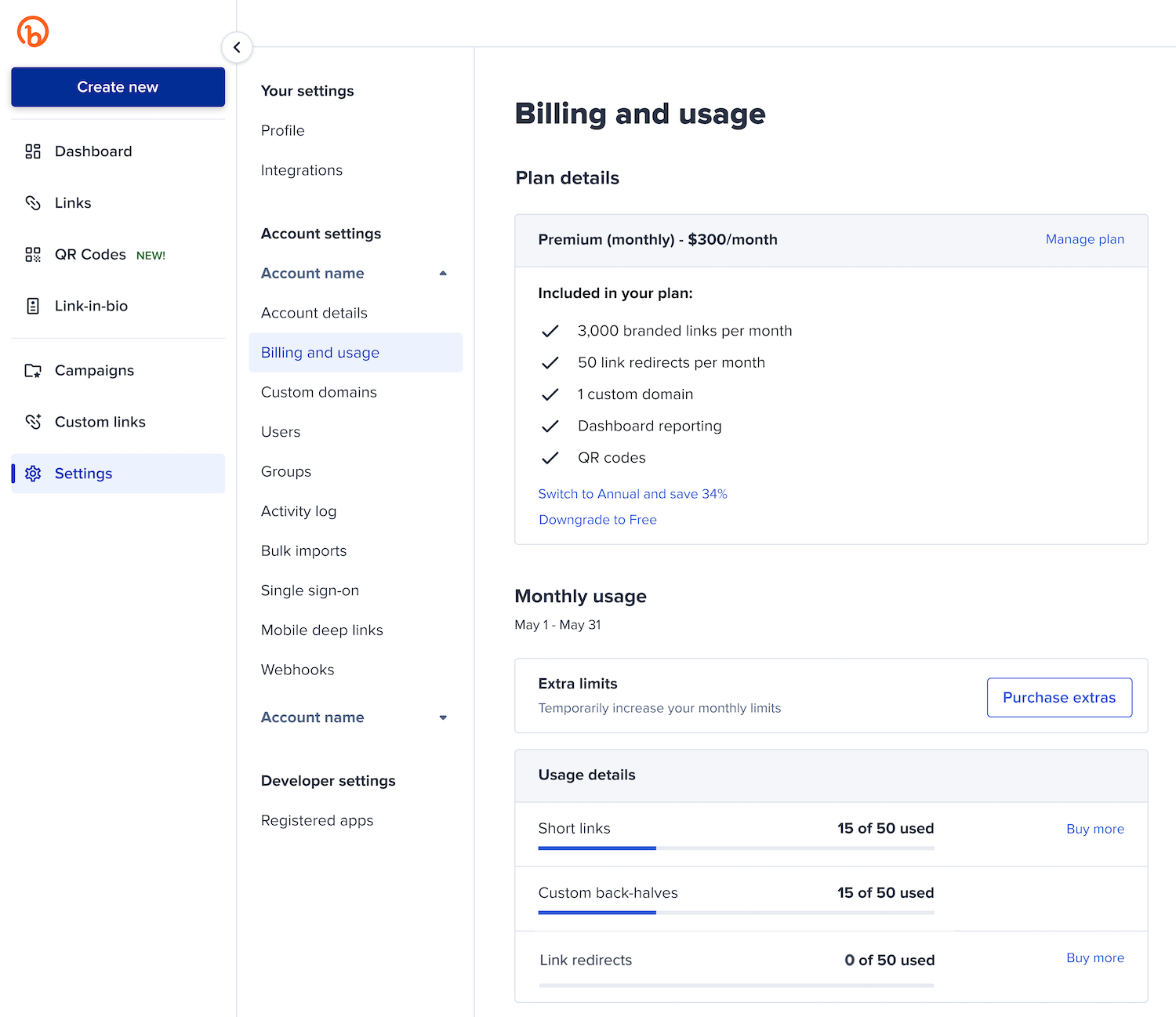Image resolution: width=1176 pixels, height=1017 pixels.
Task: Click the Create new button
Action: point(118,87)
